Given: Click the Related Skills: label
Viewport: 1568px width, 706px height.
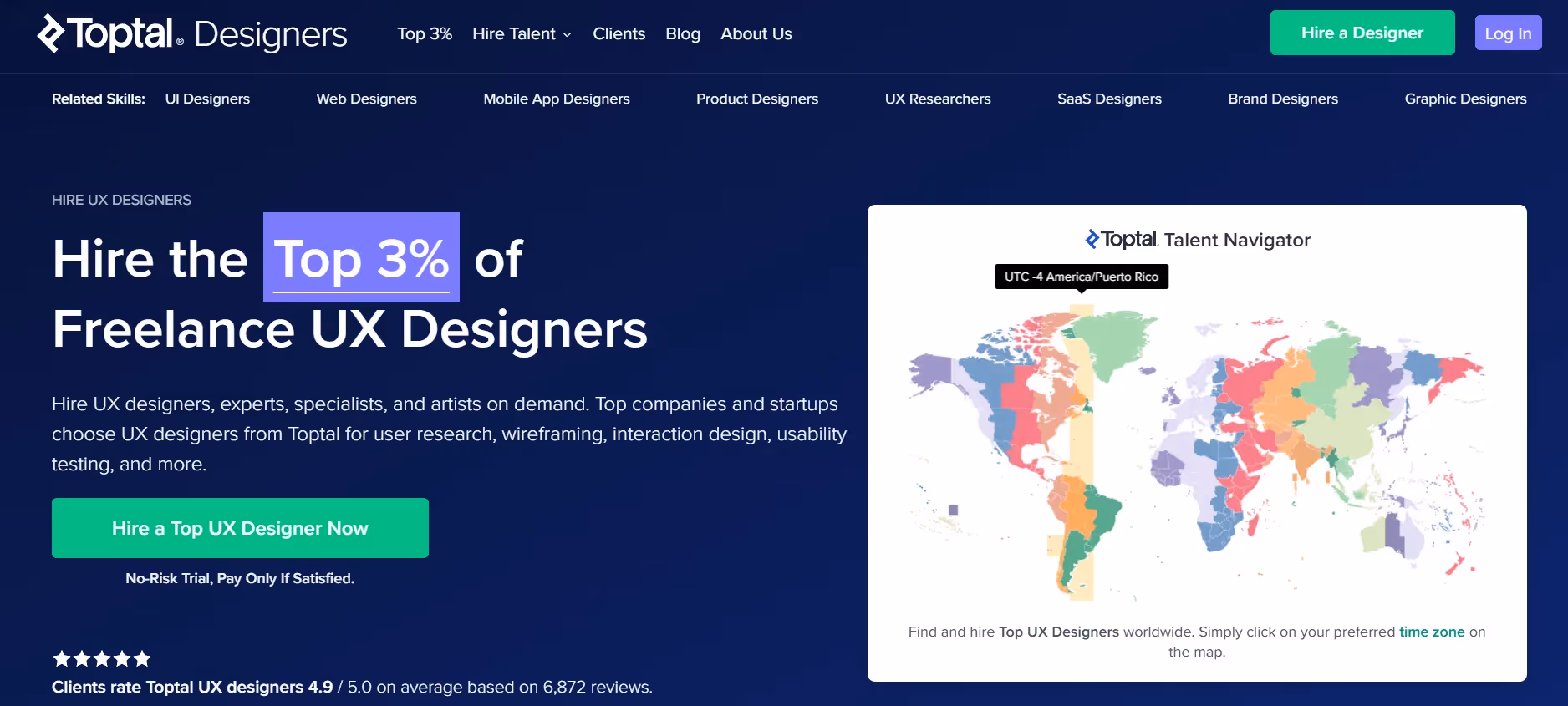Looking at the screenshot, I should click(99, 99).
